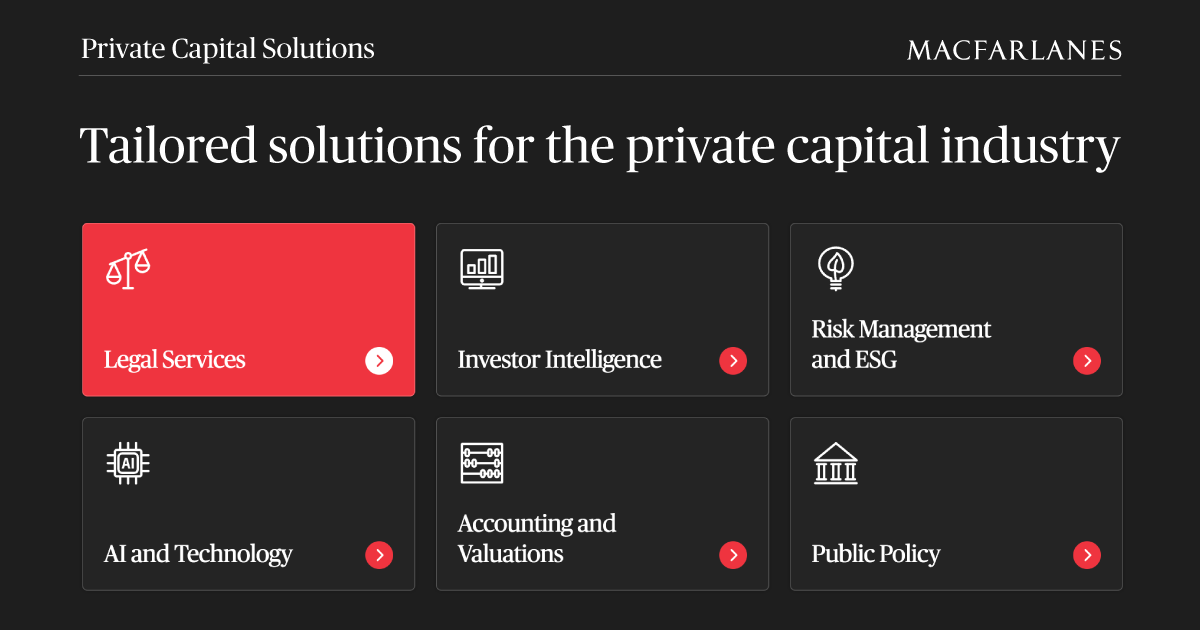Select the tailored solutions headline
Image resolution: width=1200 pixels, height=630 pixels.
600,146
